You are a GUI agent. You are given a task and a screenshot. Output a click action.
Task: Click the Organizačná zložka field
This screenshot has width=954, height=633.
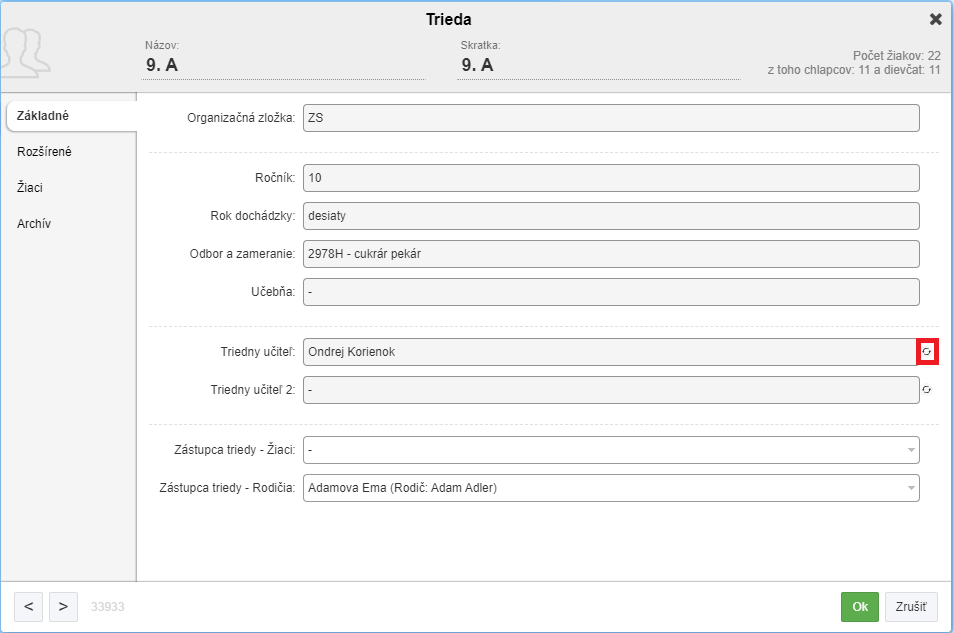click(611, 117)
